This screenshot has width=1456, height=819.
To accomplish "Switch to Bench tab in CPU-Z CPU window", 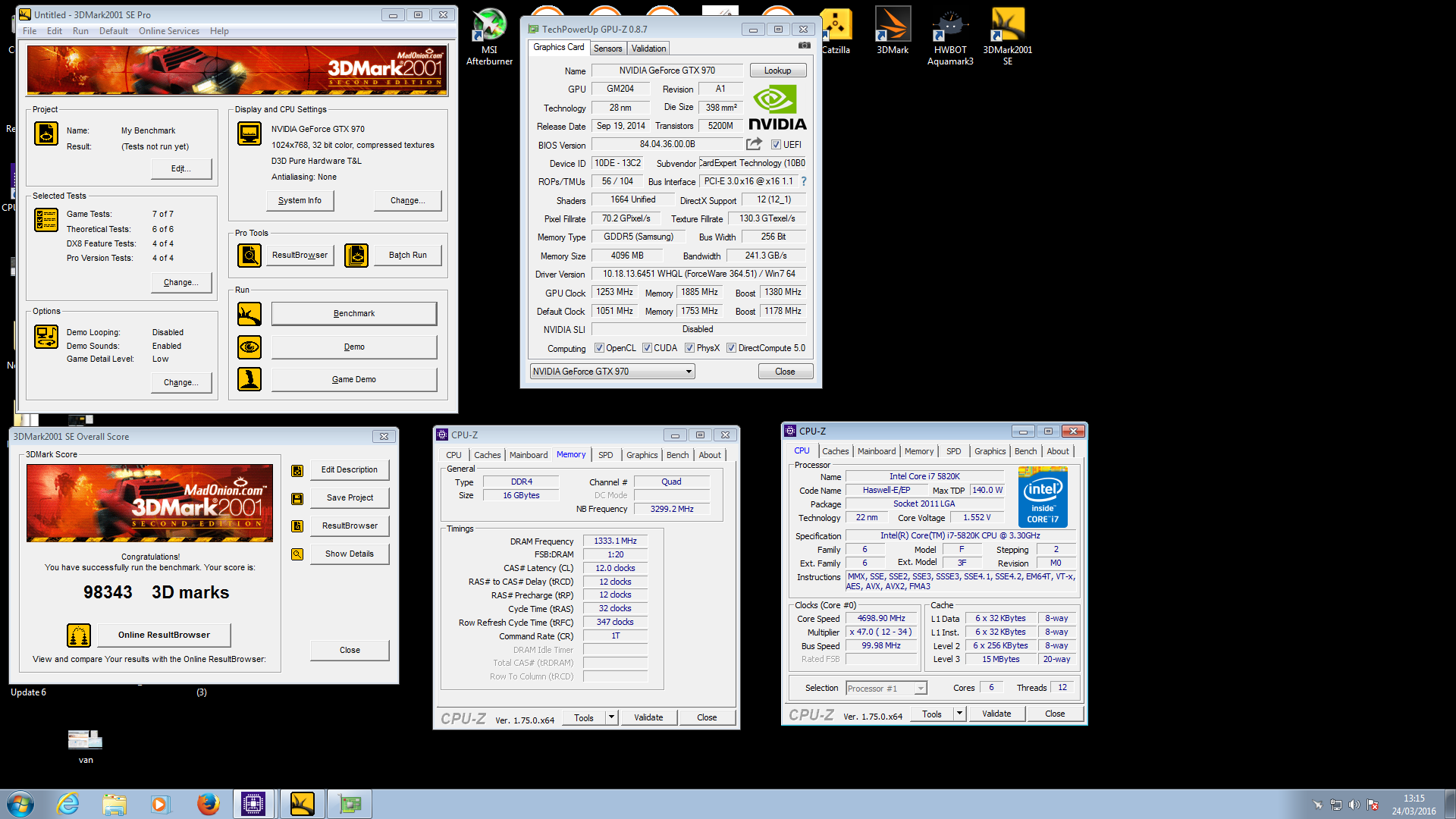I will tap(1025, 451).
